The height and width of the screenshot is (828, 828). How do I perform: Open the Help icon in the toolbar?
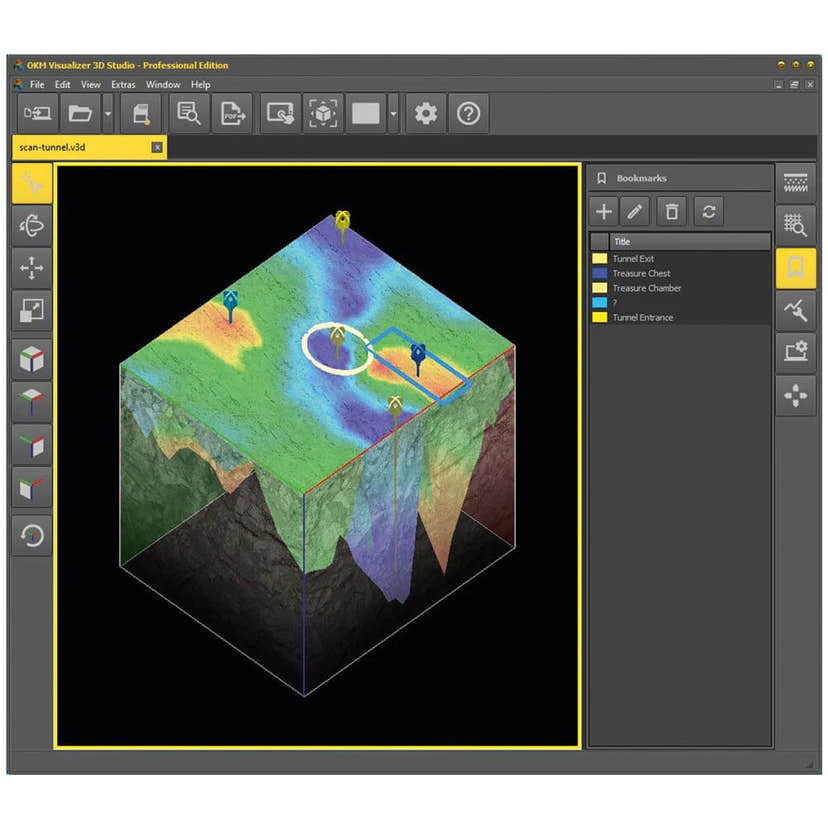point(468,113)
